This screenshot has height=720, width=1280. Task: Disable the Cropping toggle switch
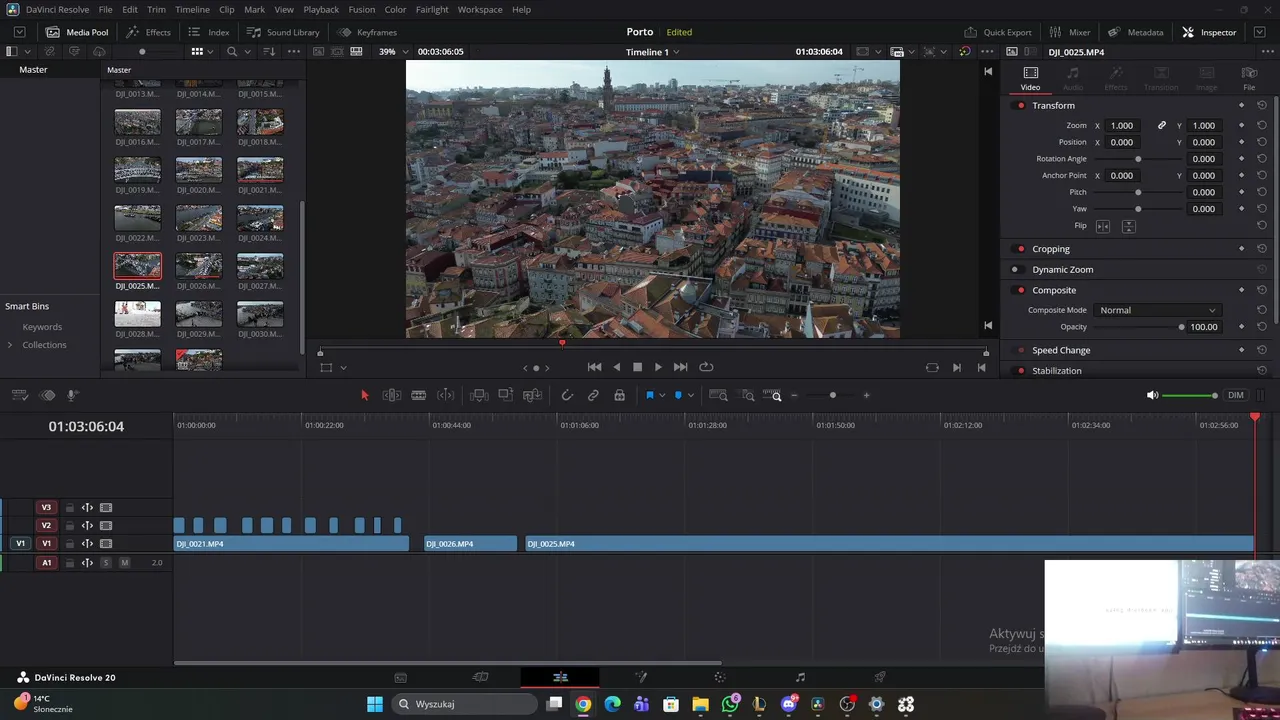[1020, 249]
